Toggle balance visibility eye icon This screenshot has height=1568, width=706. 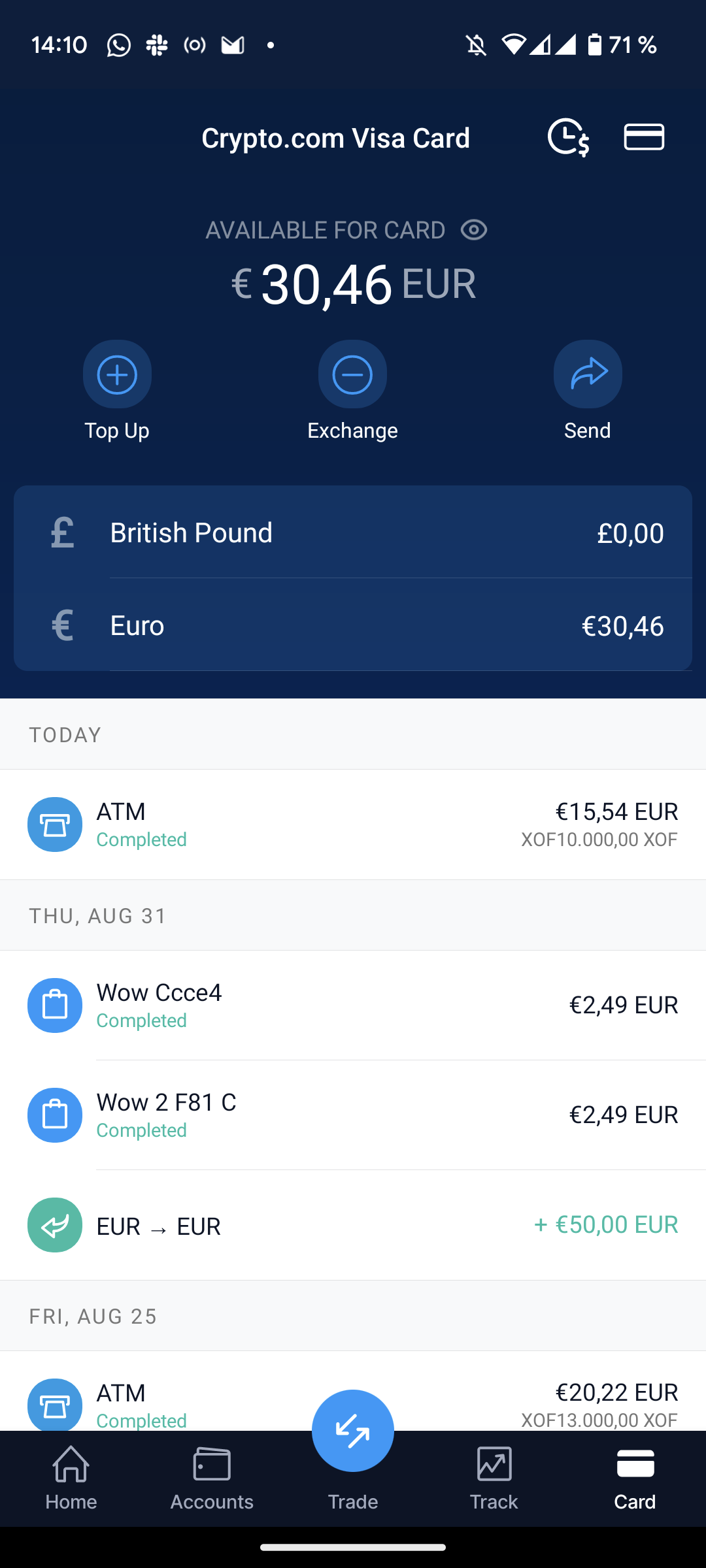coord(474,230)
